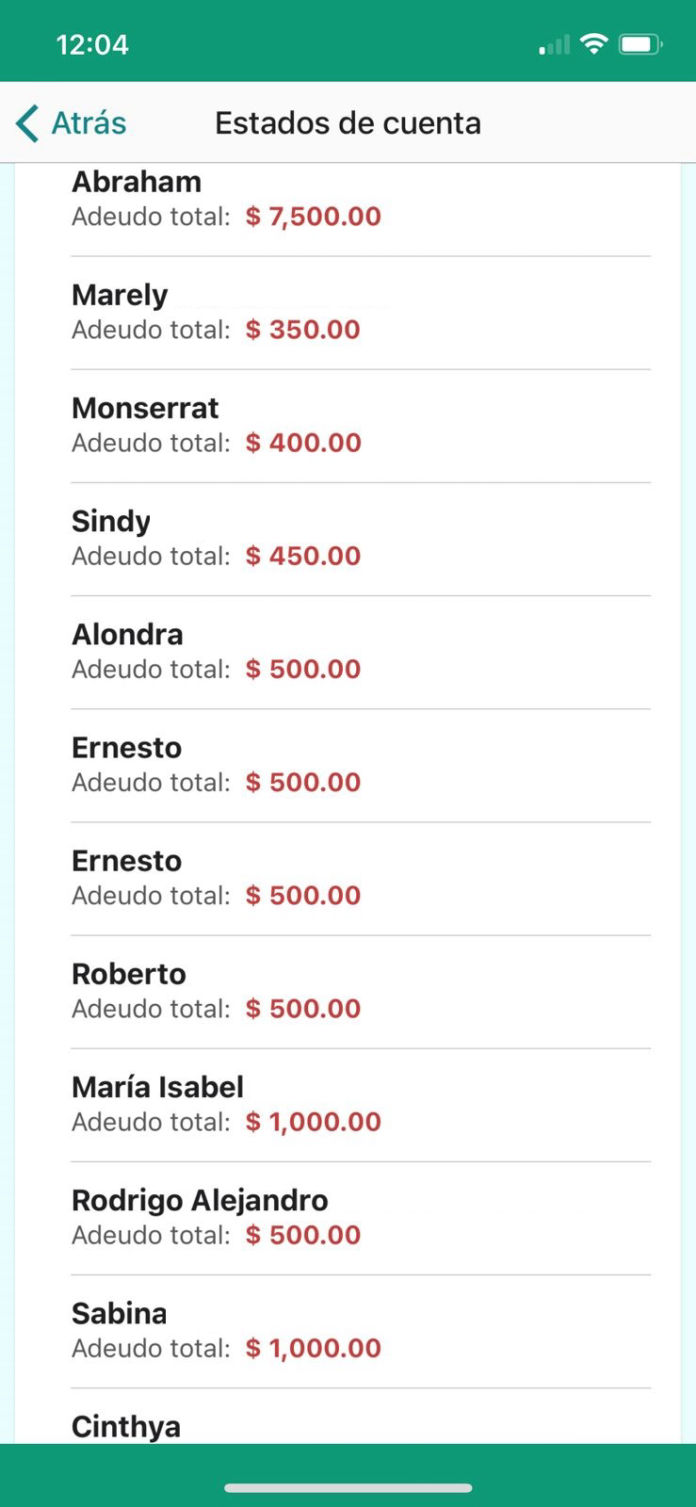Open Sindy's account entry
Viewport: 696px width, 1507px height.
pyautogui.click(x=111, y=521)
